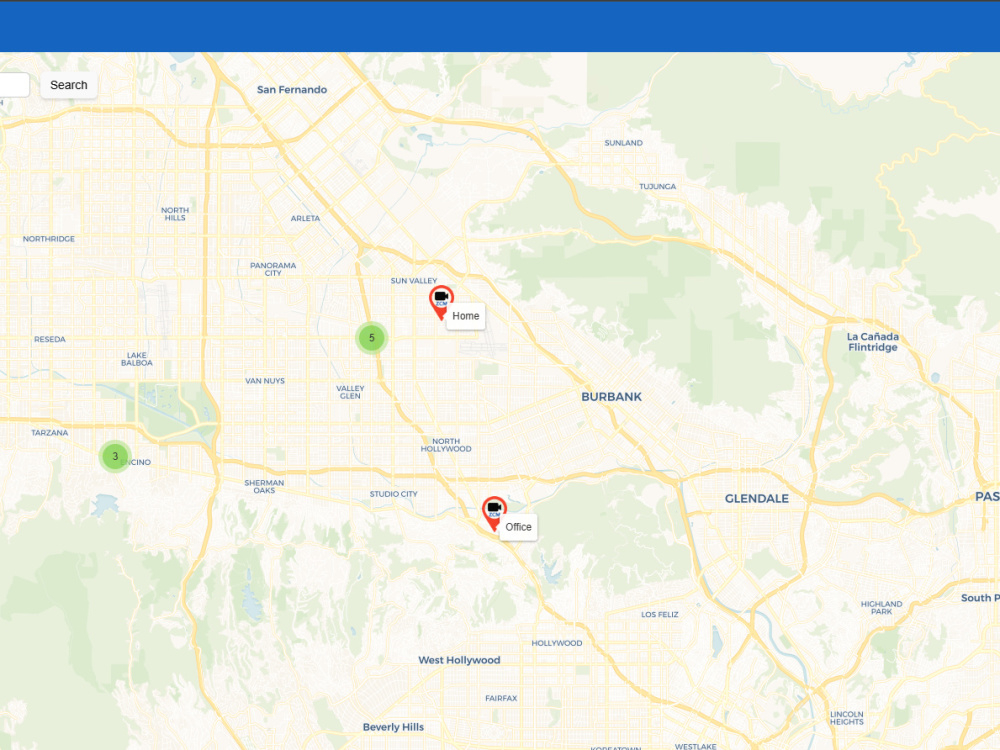Click the LAKE BALBOA map label

[136, 359]
